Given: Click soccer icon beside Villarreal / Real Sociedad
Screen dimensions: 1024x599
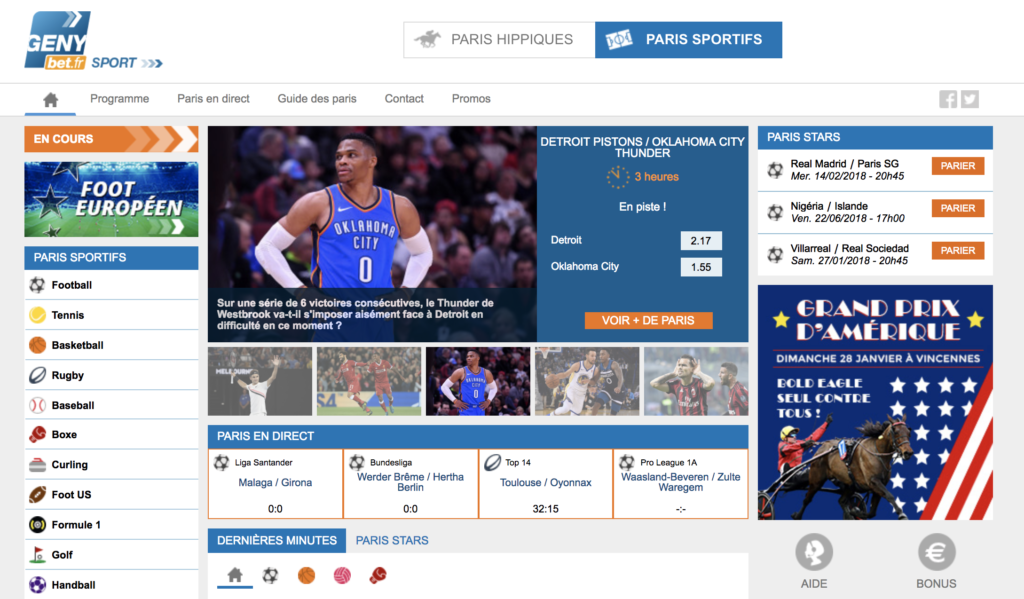Looking at the screenshot, I should (775, 255).
